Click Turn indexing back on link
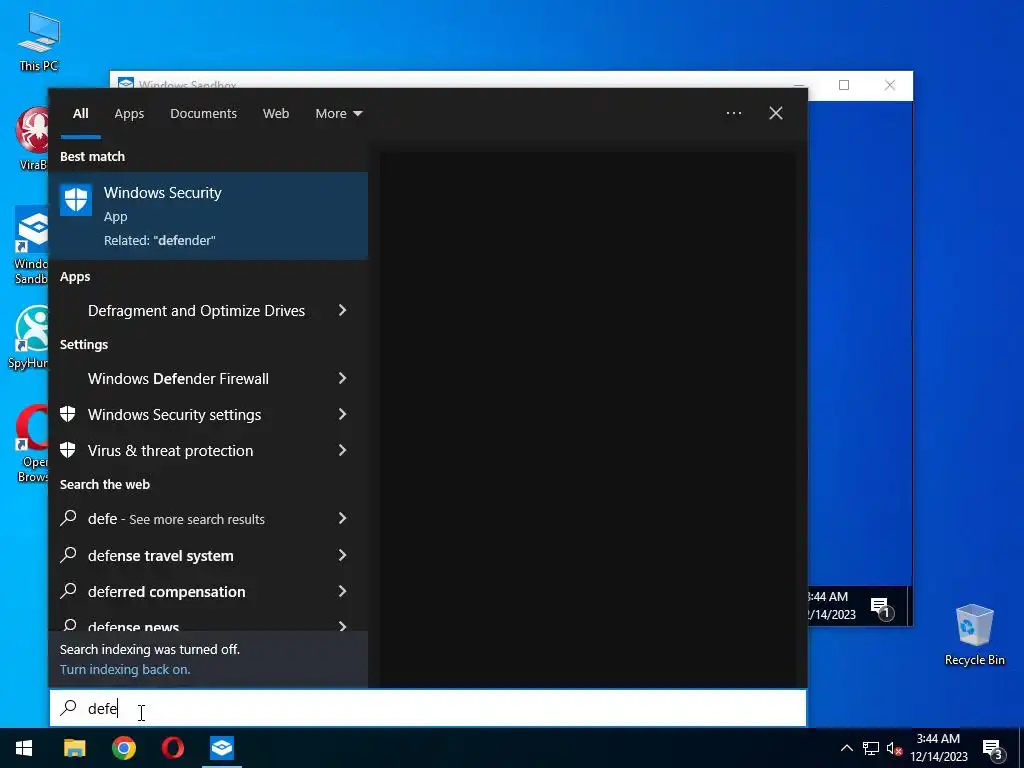The image size is (1024, 768). click(125, 669)
